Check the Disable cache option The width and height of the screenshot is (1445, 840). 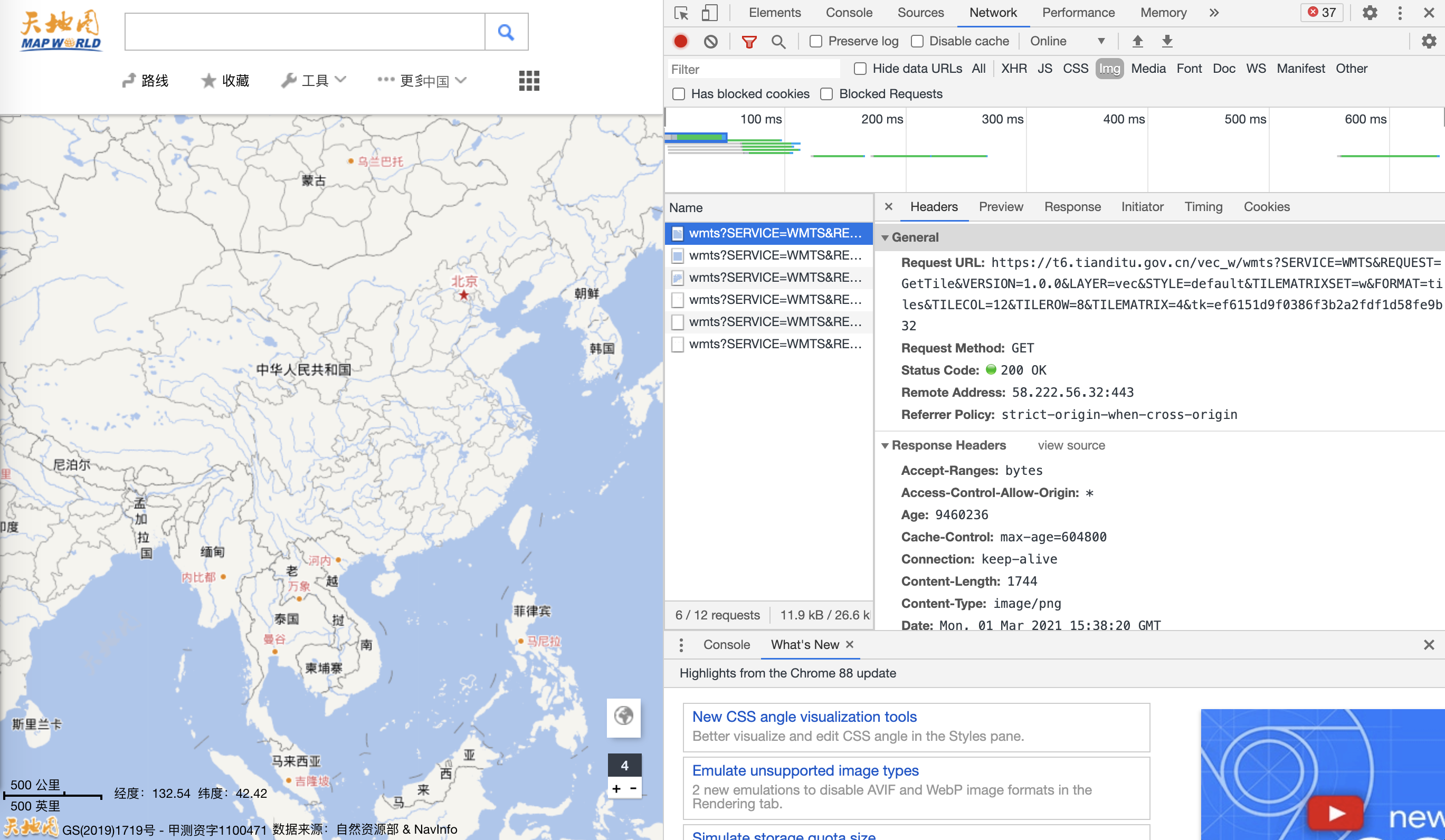[917, 41]
